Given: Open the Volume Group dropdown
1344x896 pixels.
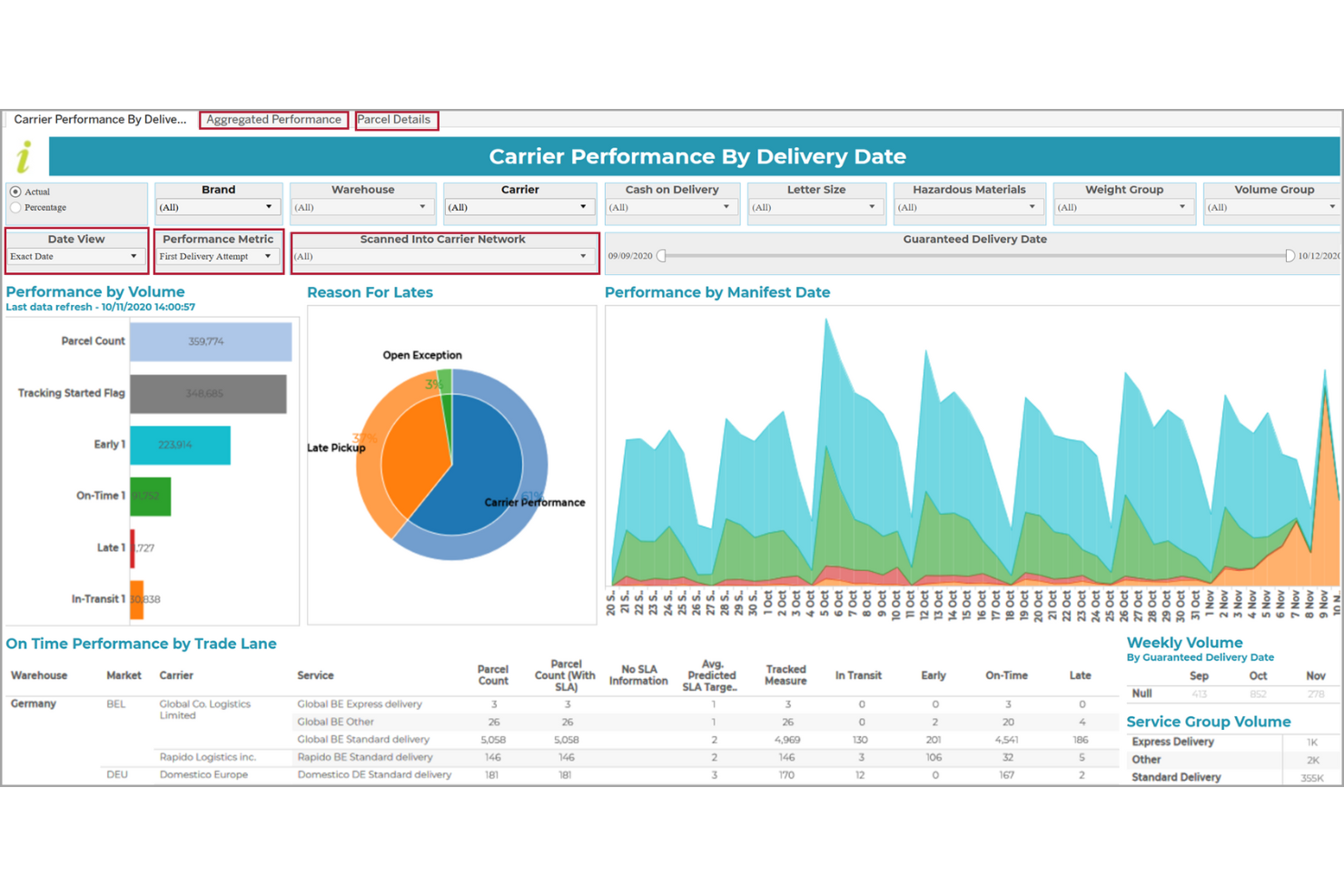Looking at the screenshot, I should 1273,208.
